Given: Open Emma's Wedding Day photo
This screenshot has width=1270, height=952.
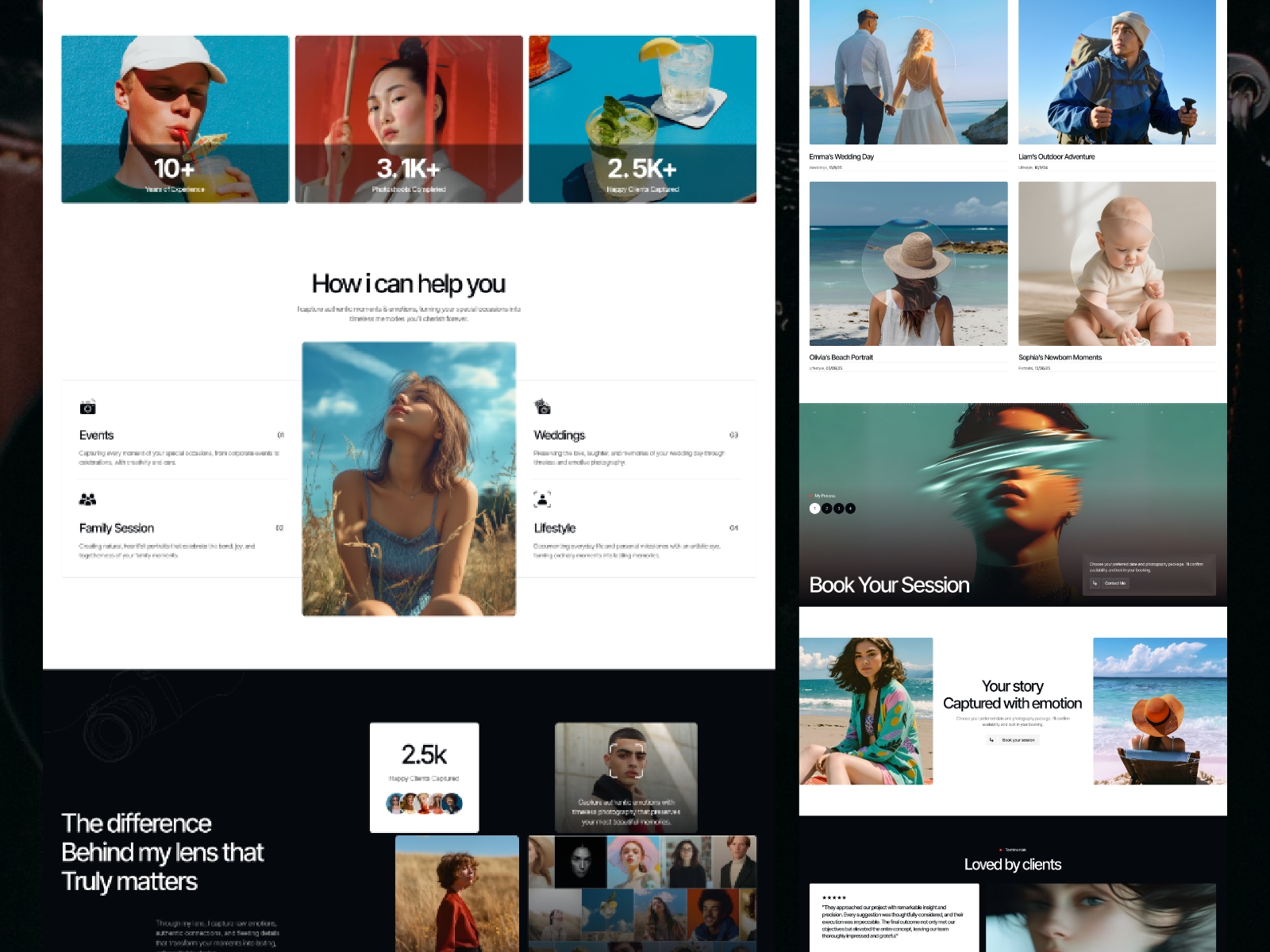Looking at the screenshot, I should [x=908, y=72].
